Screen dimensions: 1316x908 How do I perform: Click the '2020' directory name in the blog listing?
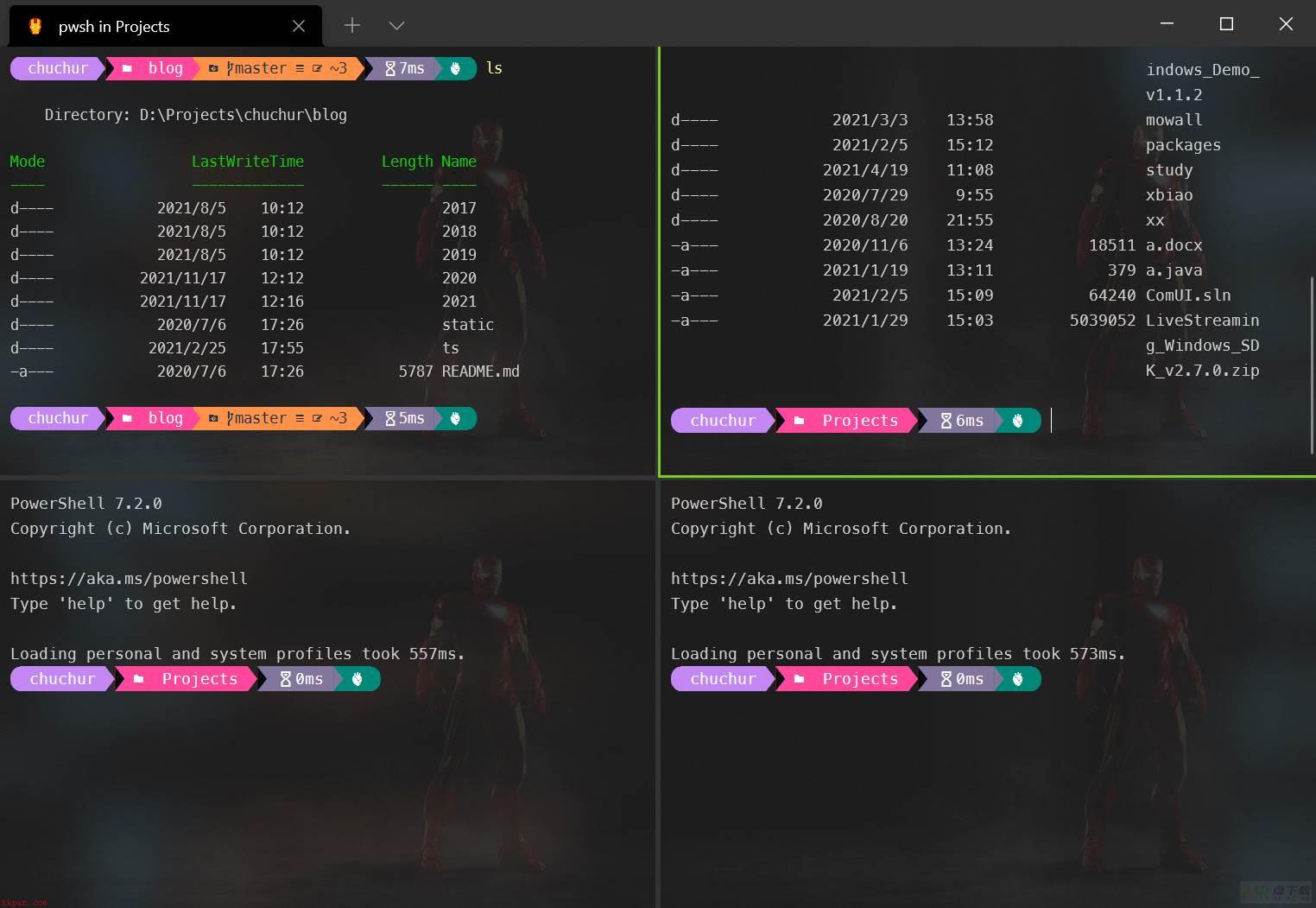[x=459, y=278]
